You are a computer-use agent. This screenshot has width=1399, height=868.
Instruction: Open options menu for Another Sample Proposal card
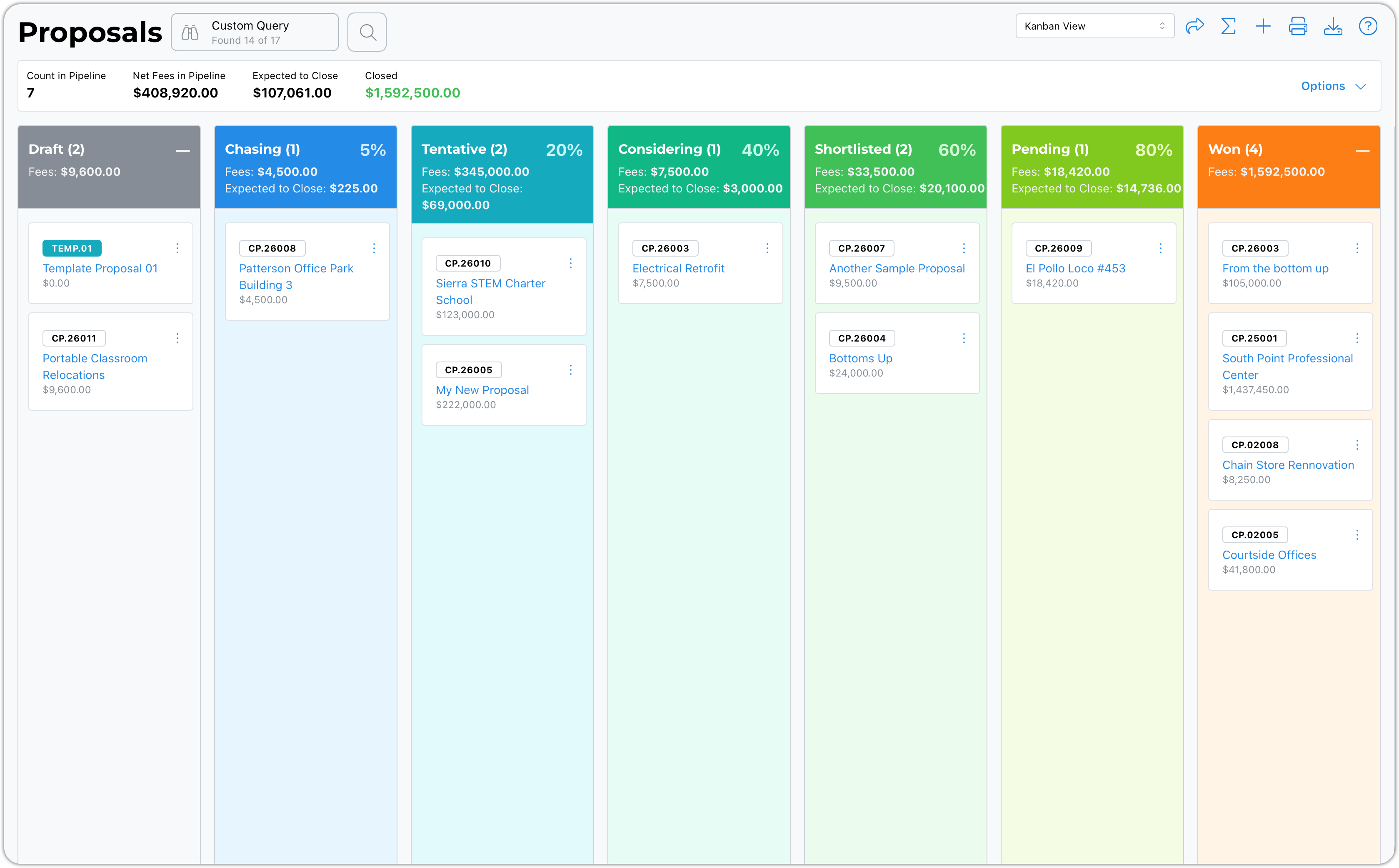[x=964, y=248]
